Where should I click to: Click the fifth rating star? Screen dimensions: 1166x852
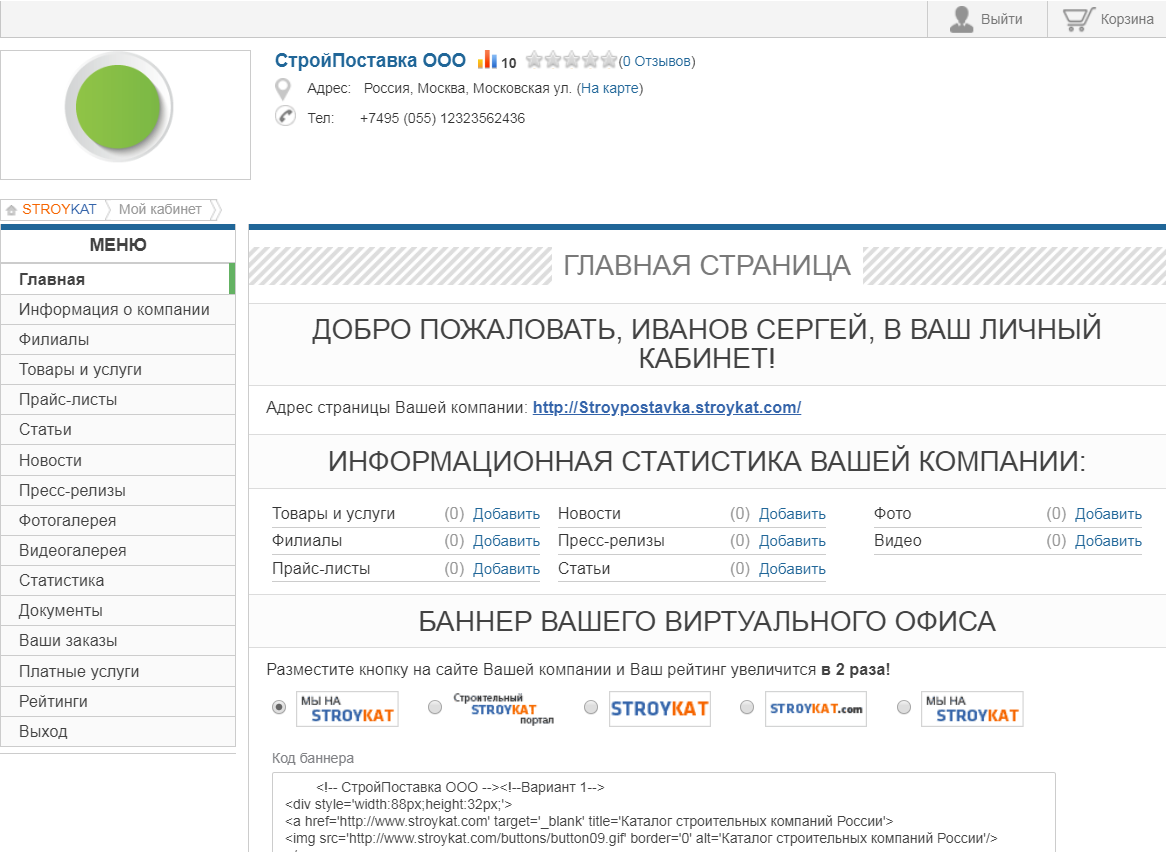pyautogui.click(x=608, y=60)
